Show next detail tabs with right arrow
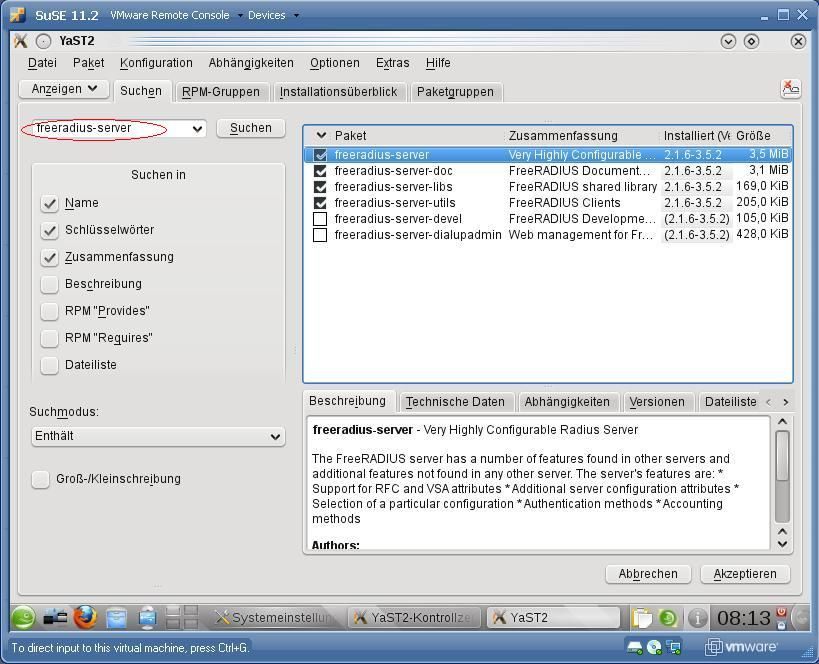Viewport: 819px width, 664px height. (x=786, y=402)
